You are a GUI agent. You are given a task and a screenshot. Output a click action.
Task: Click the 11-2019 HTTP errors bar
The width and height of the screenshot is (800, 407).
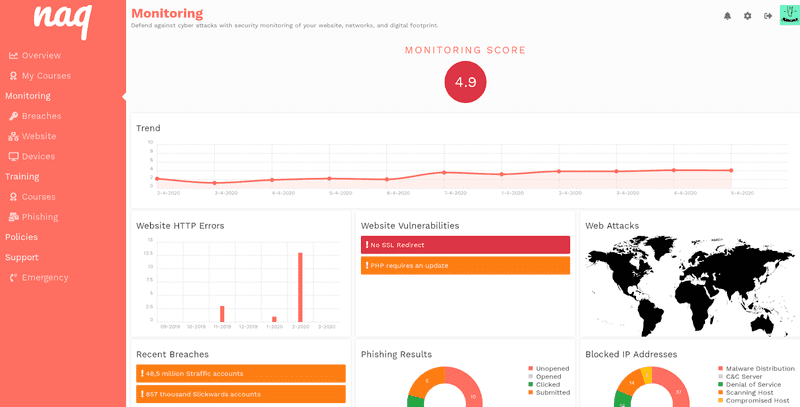pos(222,314)
